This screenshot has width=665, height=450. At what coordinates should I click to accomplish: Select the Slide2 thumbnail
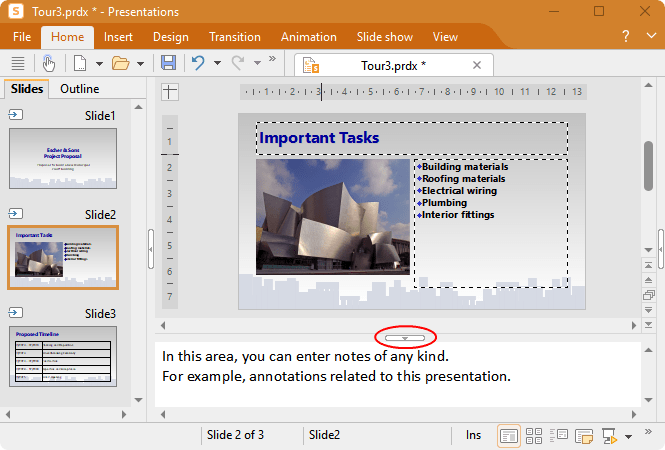point(63,257)
